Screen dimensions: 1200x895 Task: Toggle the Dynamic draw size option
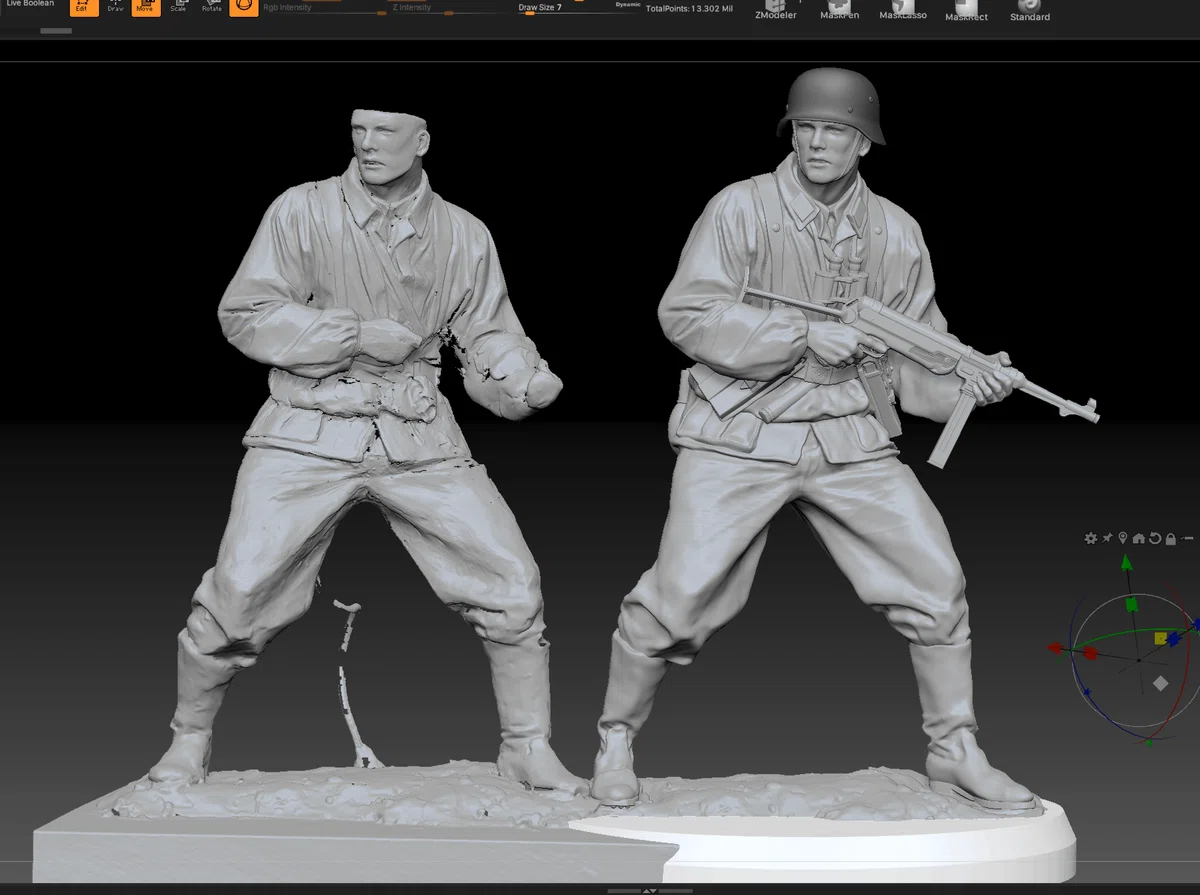pos(628,5)
